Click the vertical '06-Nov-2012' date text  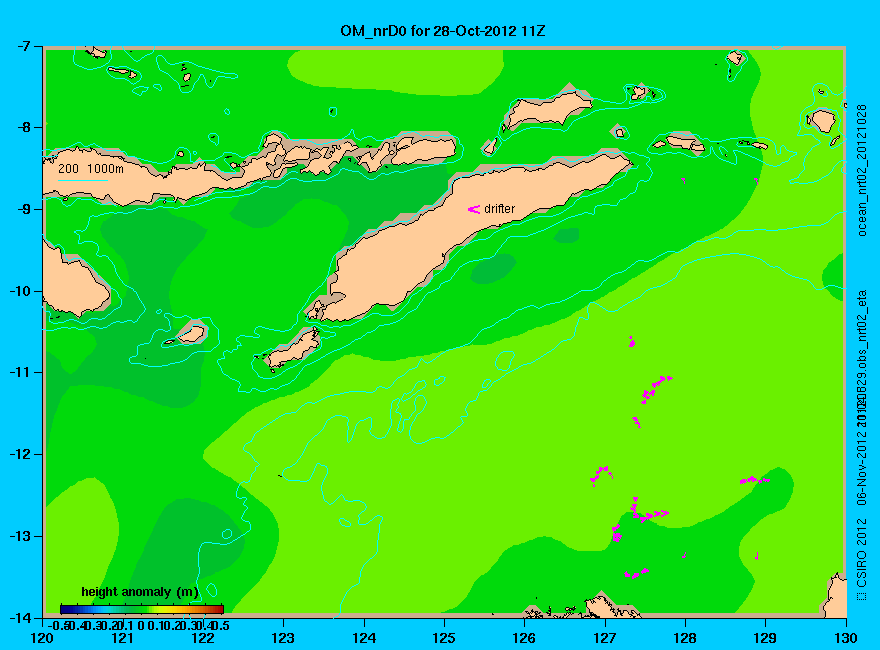(861, 469)
